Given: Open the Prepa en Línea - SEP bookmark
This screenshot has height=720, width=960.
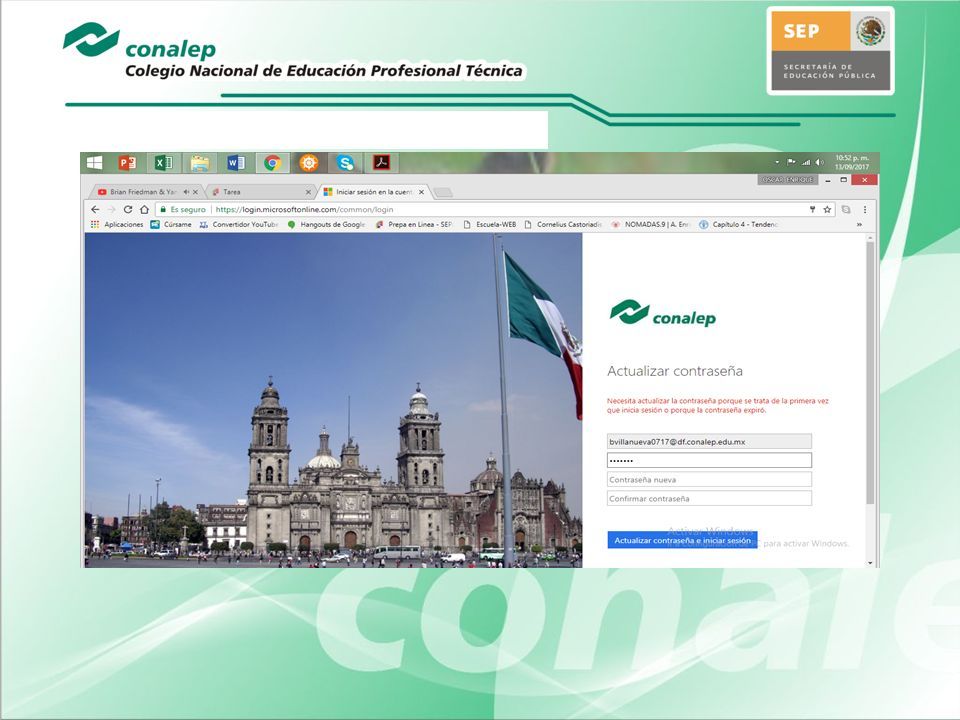Looking at the screenshot, I should pos(414,225).
